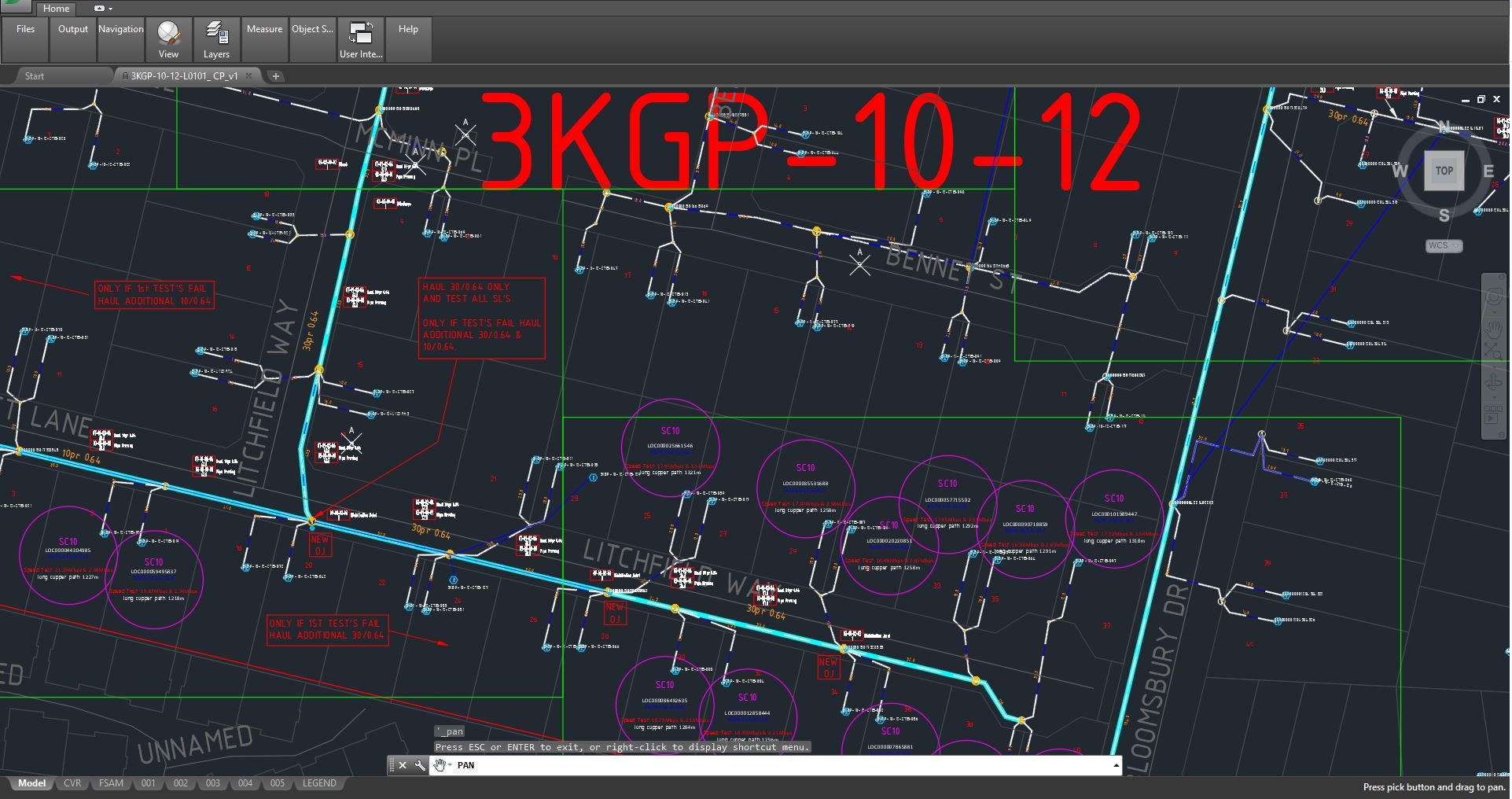Switch to the FSAM layout tab
1512x799 pixels.
tap(111, 783)
